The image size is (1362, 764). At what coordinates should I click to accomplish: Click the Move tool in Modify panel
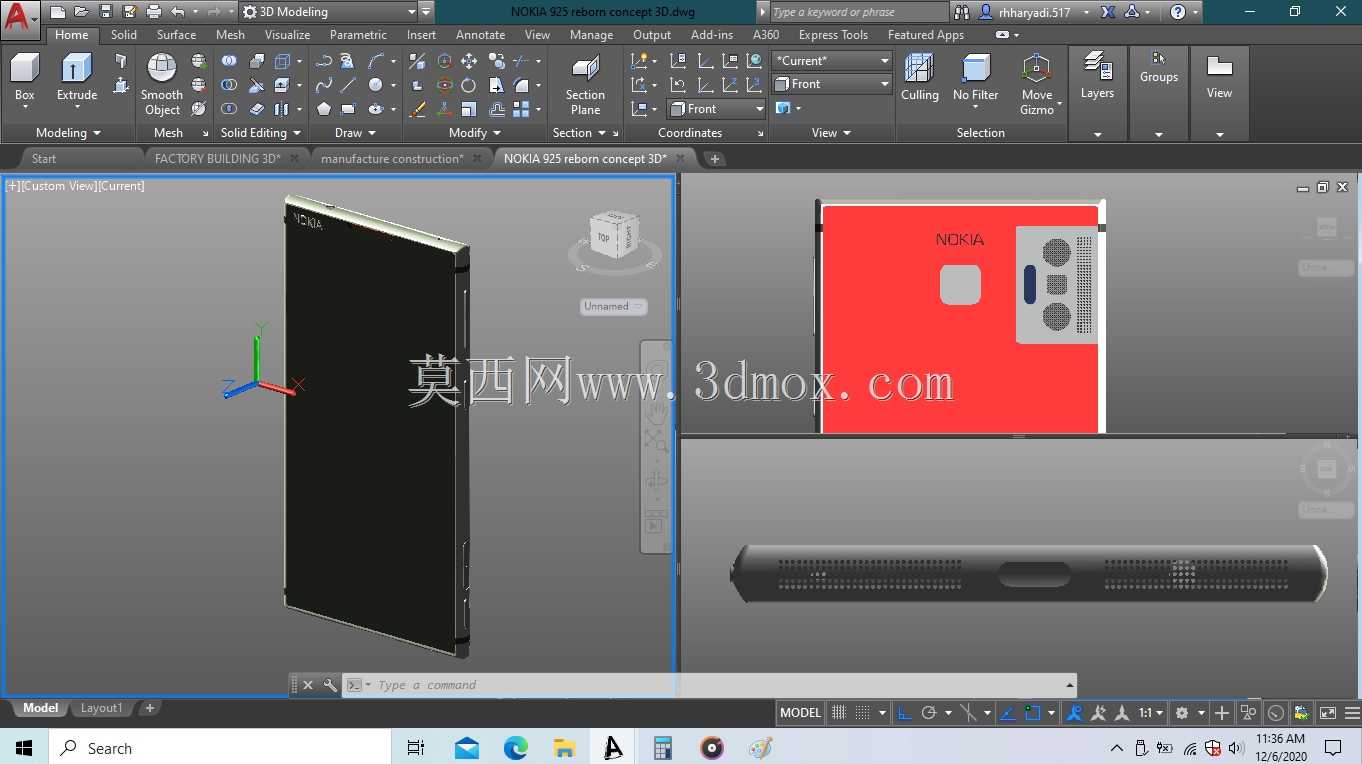[469, 61]
